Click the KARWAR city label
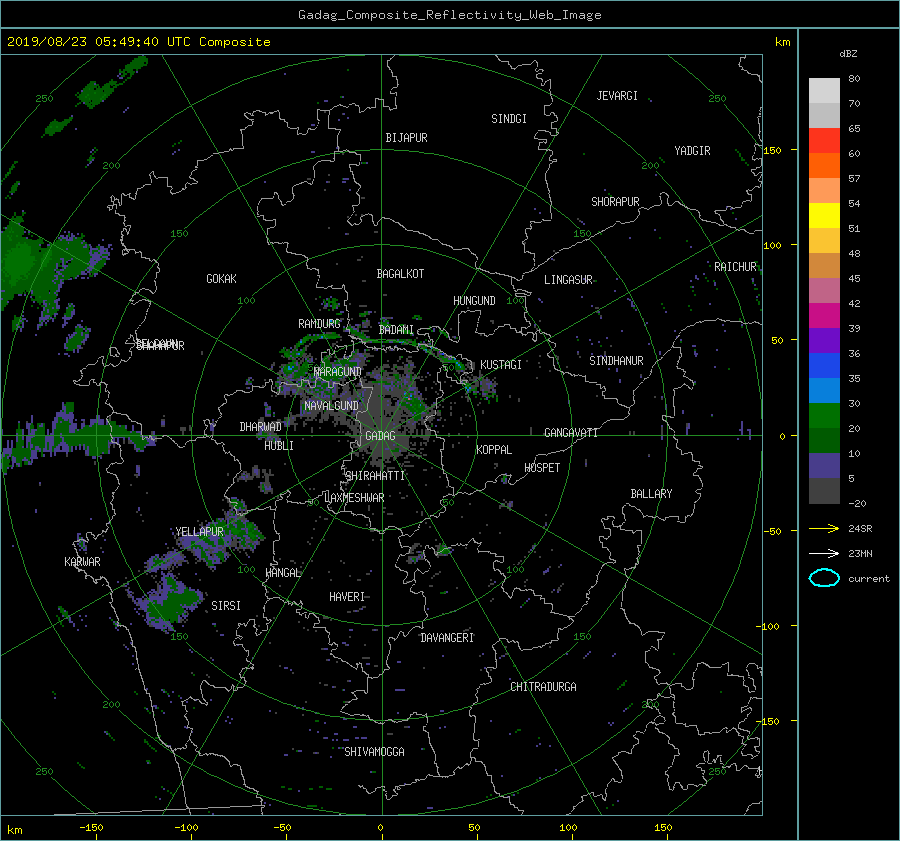The width and height of the screenshot is (900, 841). pyautogui.click(x=82, y=562)
